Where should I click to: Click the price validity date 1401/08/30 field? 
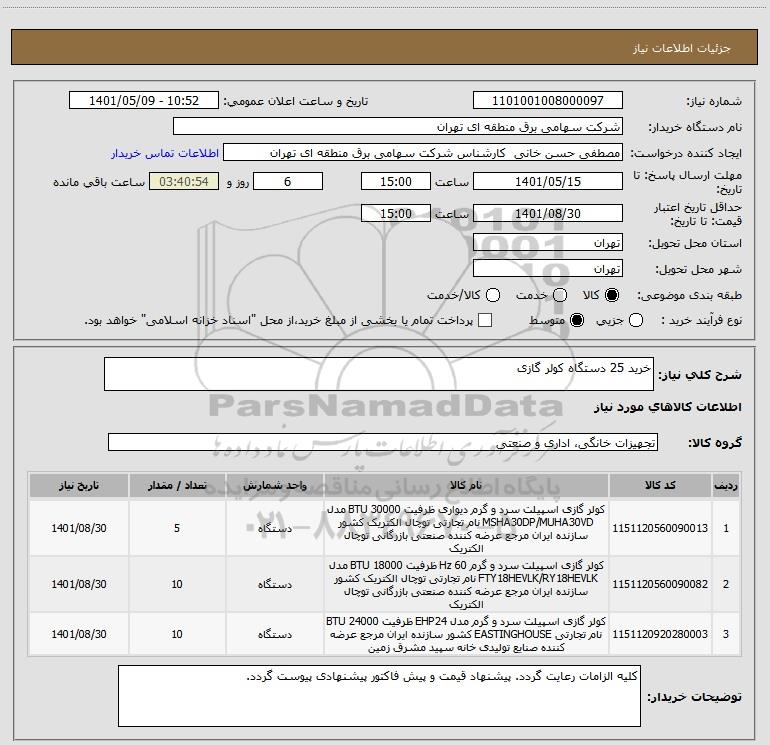click(548, 213)
